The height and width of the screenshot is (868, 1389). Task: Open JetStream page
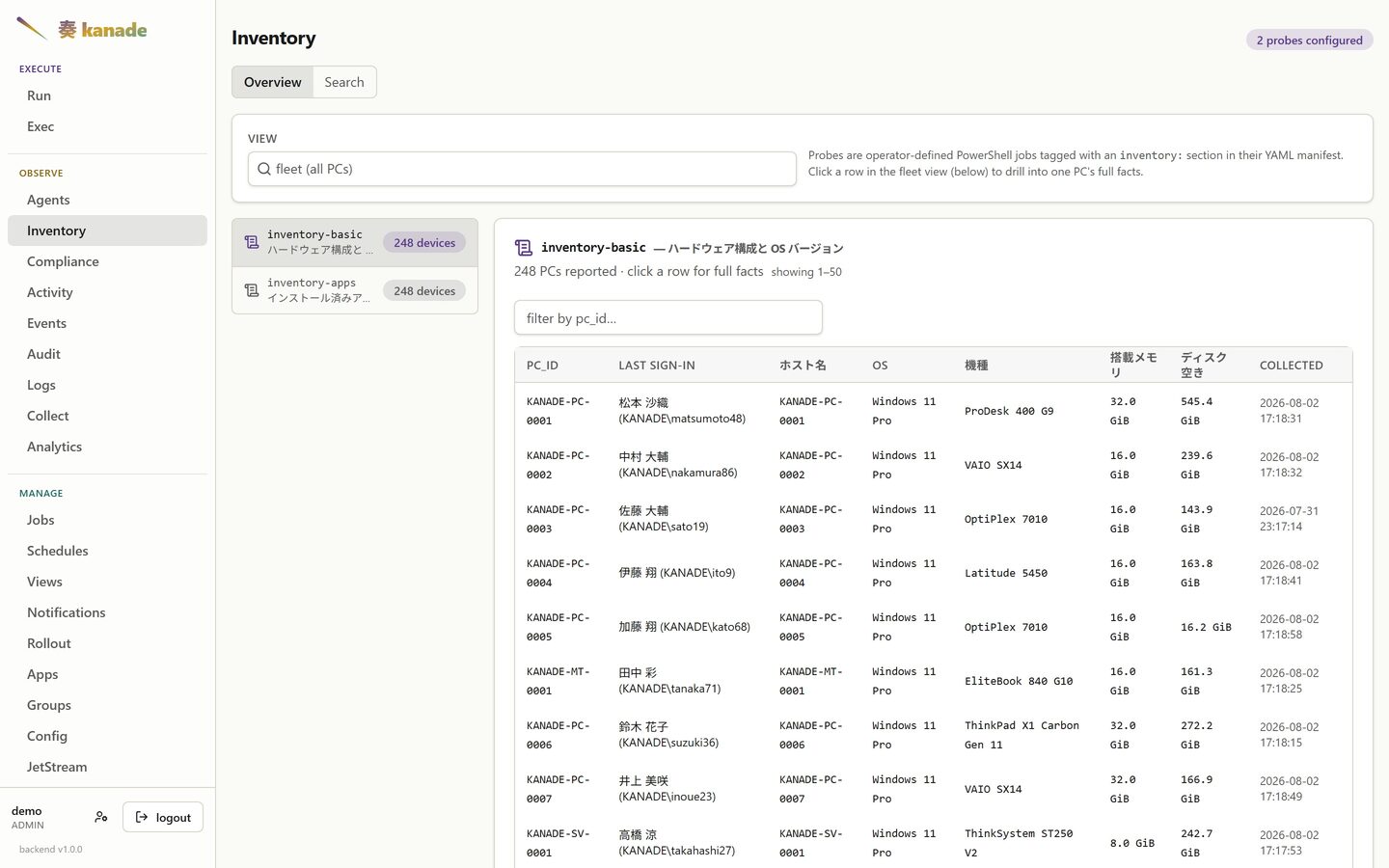pyautogui.click(x=107, y=767)
